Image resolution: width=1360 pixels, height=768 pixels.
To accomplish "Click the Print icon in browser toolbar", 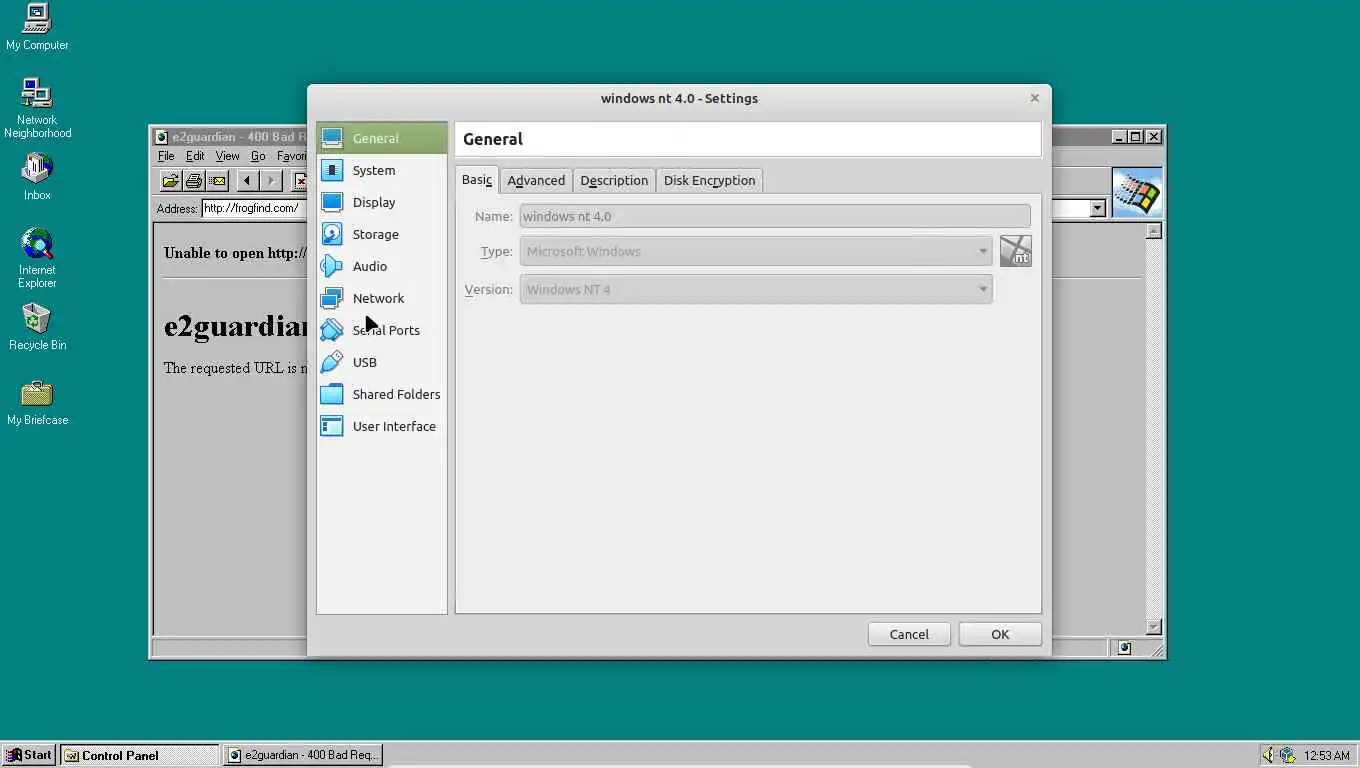I will click(x=194, y=181).
